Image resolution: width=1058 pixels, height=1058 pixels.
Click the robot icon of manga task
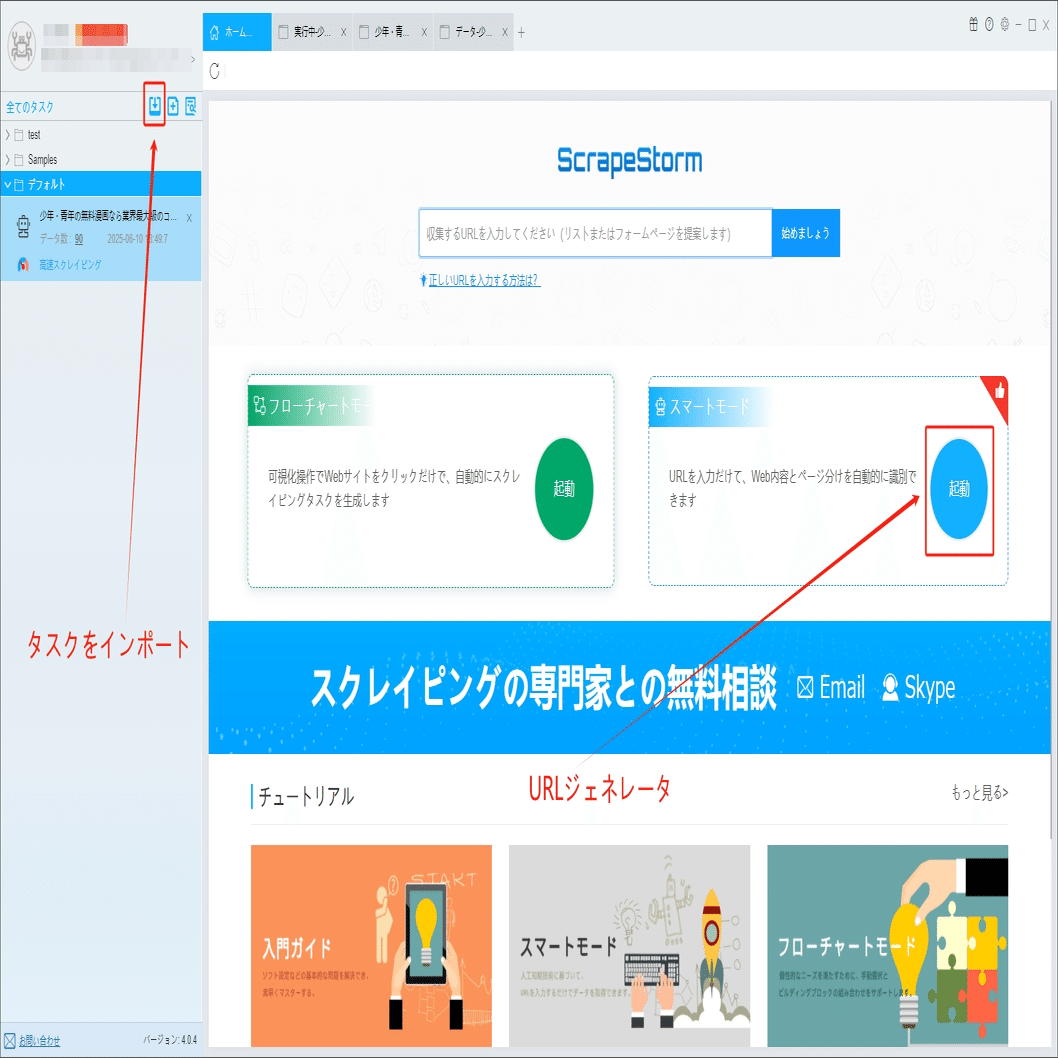click(x=23, y=227)
